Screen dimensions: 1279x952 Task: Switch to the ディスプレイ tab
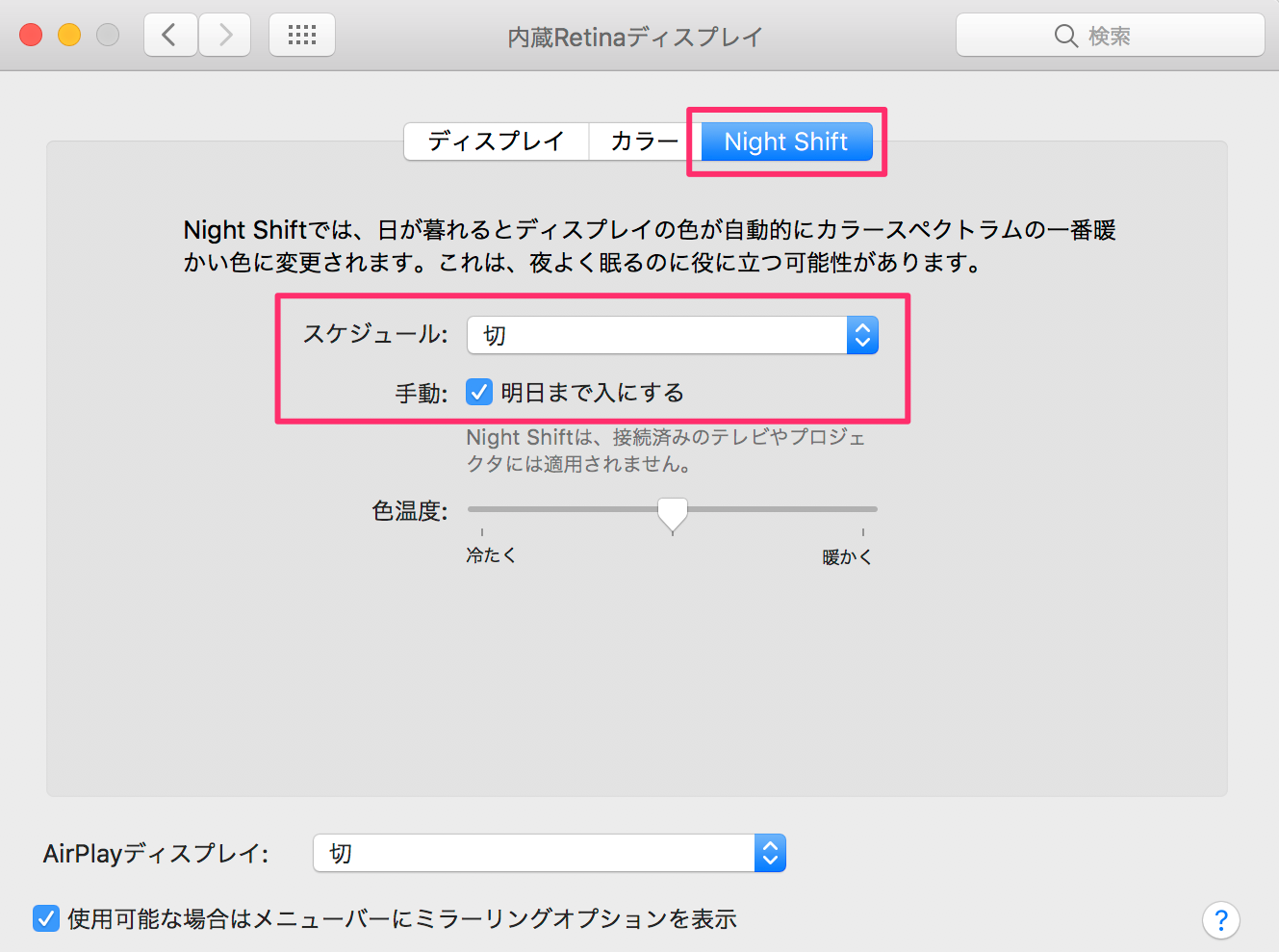[496, 142]
